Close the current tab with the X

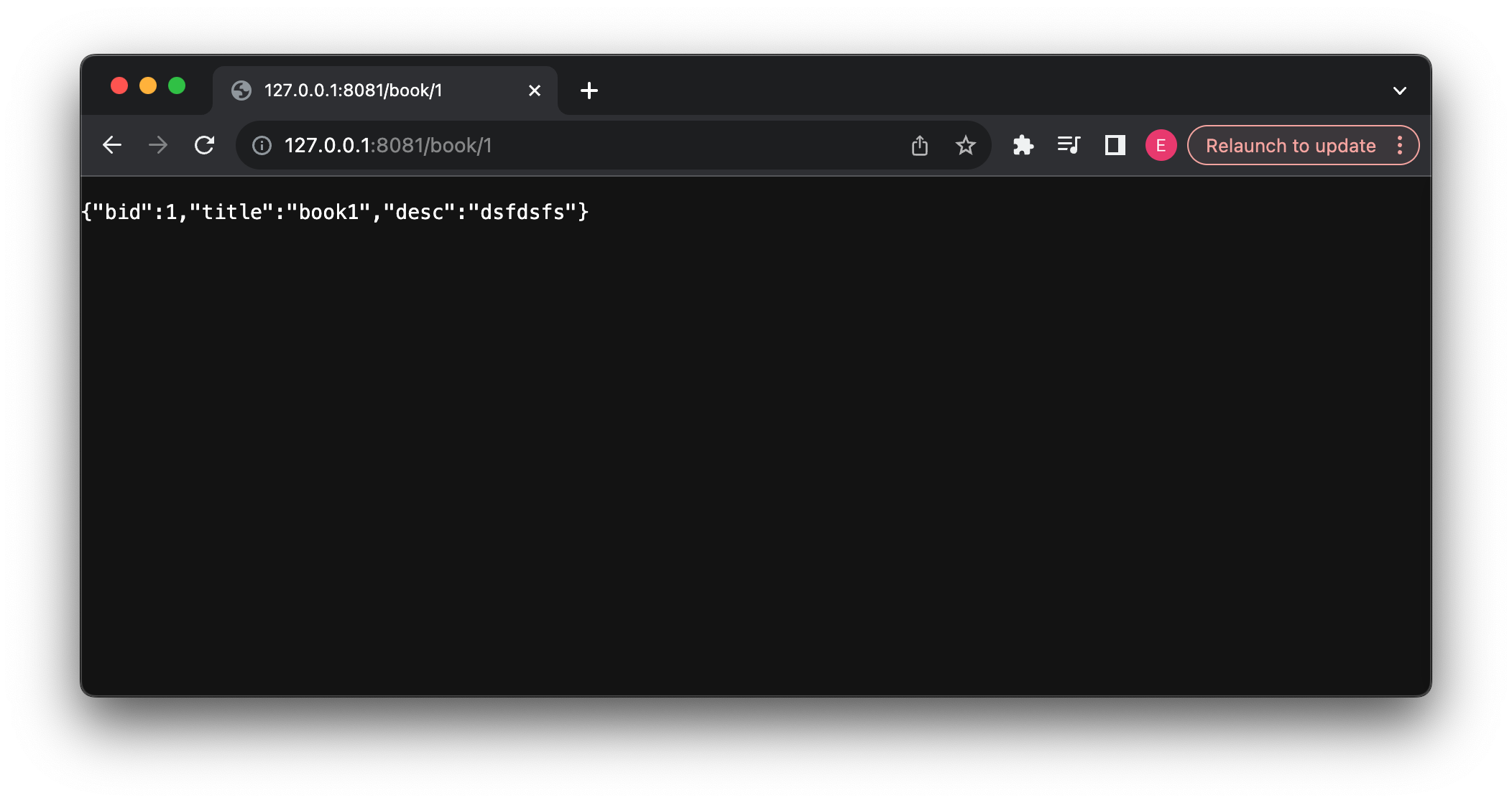click(534, 90)
